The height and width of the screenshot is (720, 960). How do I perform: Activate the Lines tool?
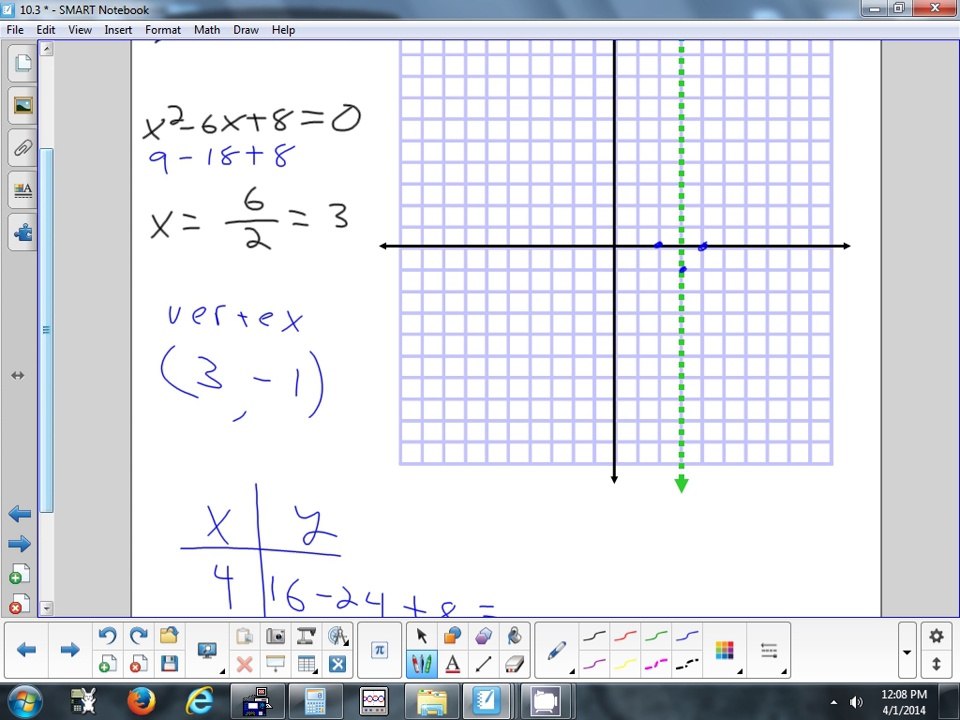point(484,664)
